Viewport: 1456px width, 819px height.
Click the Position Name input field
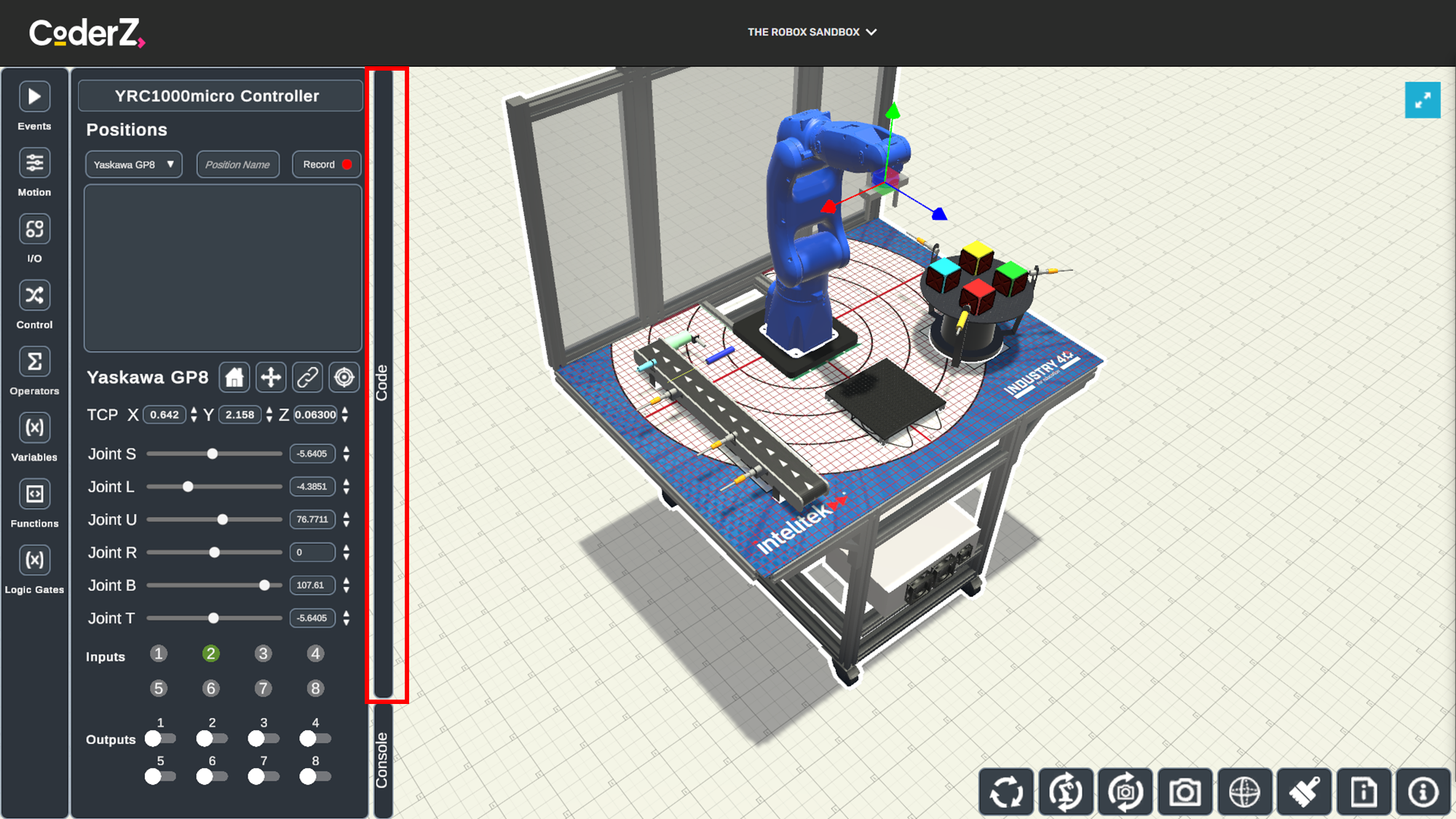coord(237,165)
